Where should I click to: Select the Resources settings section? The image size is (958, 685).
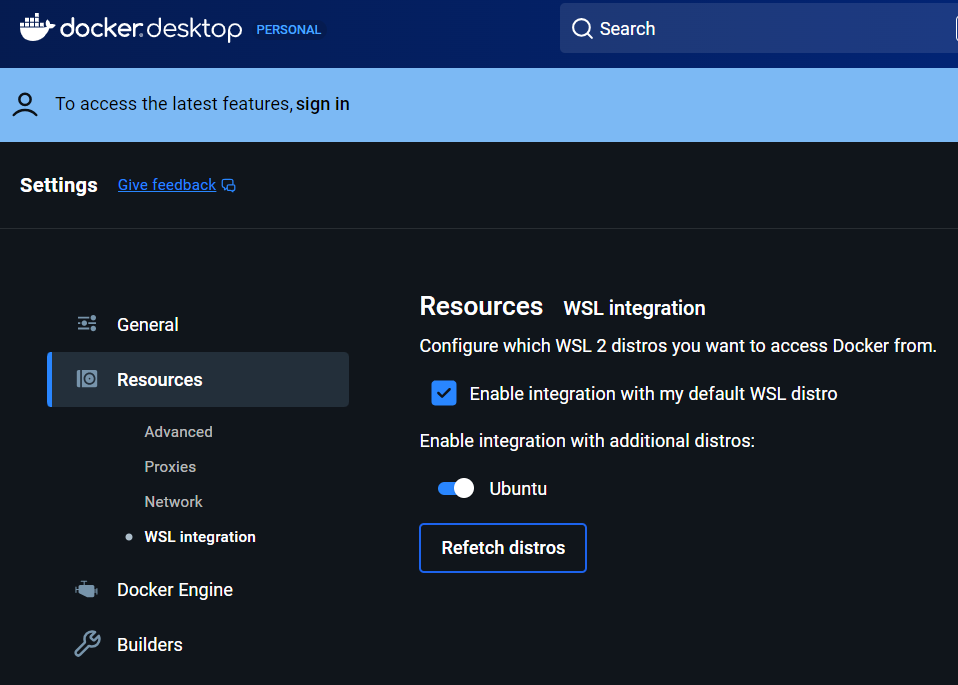pyautogui.click(x=198, y=379)
